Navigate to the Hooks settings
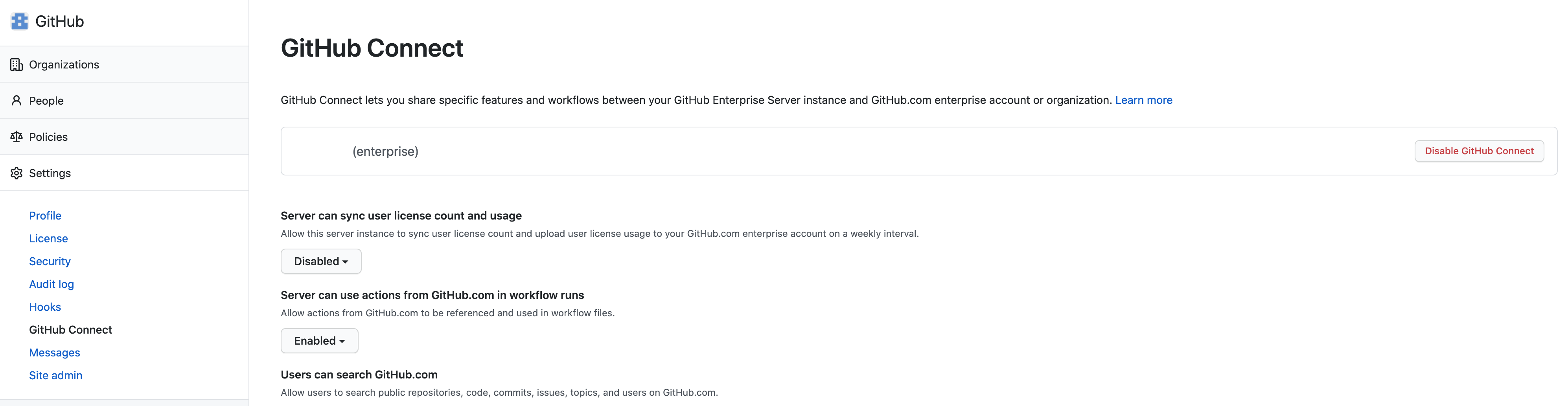The height and width of the screenshot is (406, 1568). click(x=45, y=307)
